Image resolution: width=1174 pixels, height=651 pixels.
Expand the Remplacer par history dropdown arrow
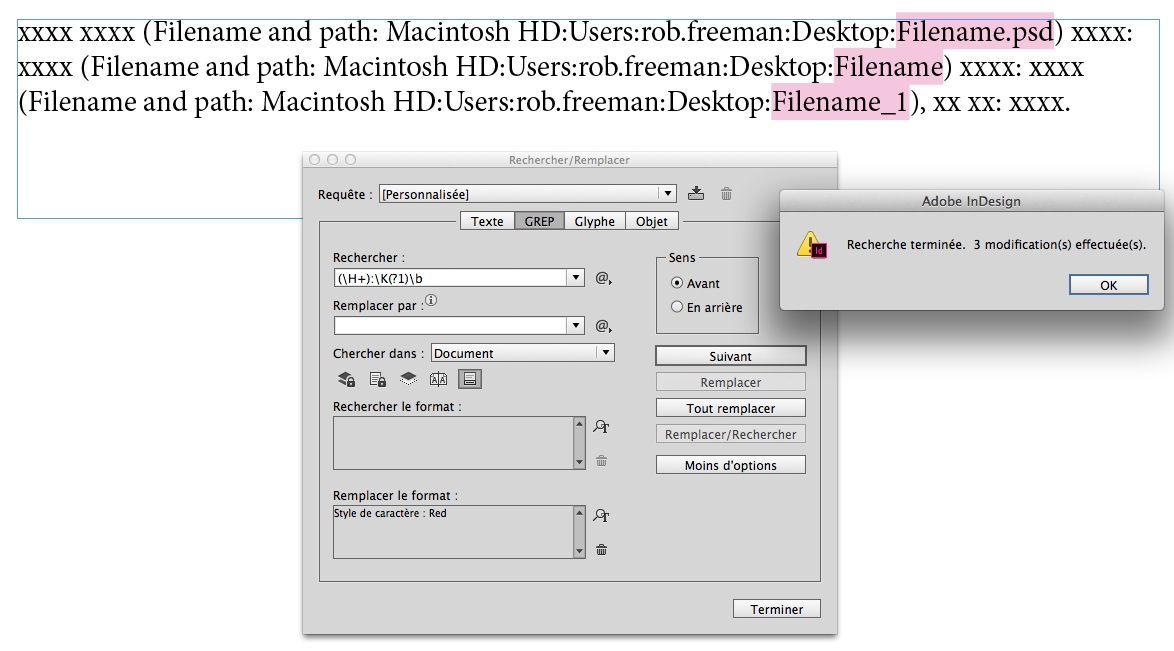point(575,325)
